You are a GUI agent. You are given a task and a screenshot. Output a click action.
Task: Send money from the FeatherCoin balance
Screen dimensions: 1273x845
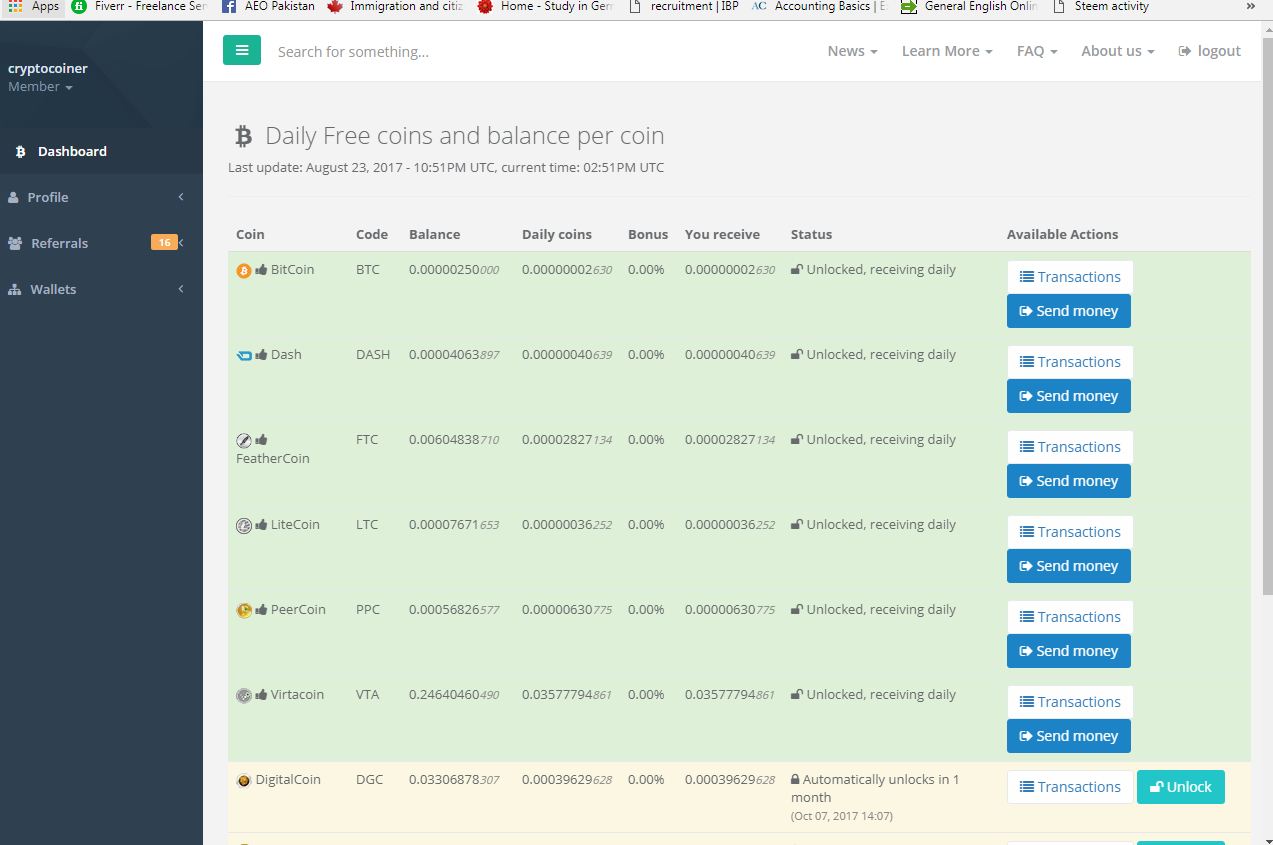(x=1069, y=481)
